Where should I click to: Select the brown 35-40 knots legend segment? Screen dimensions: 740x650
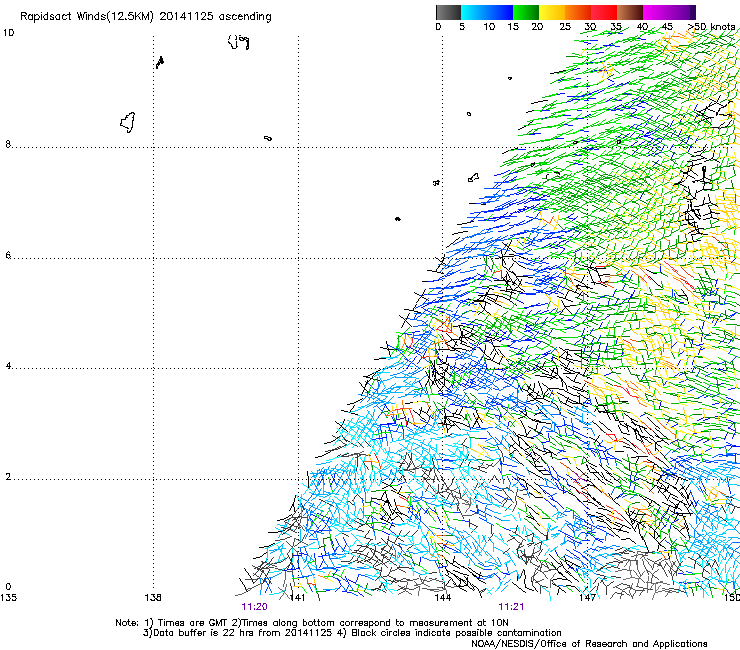tap(630, 12)
